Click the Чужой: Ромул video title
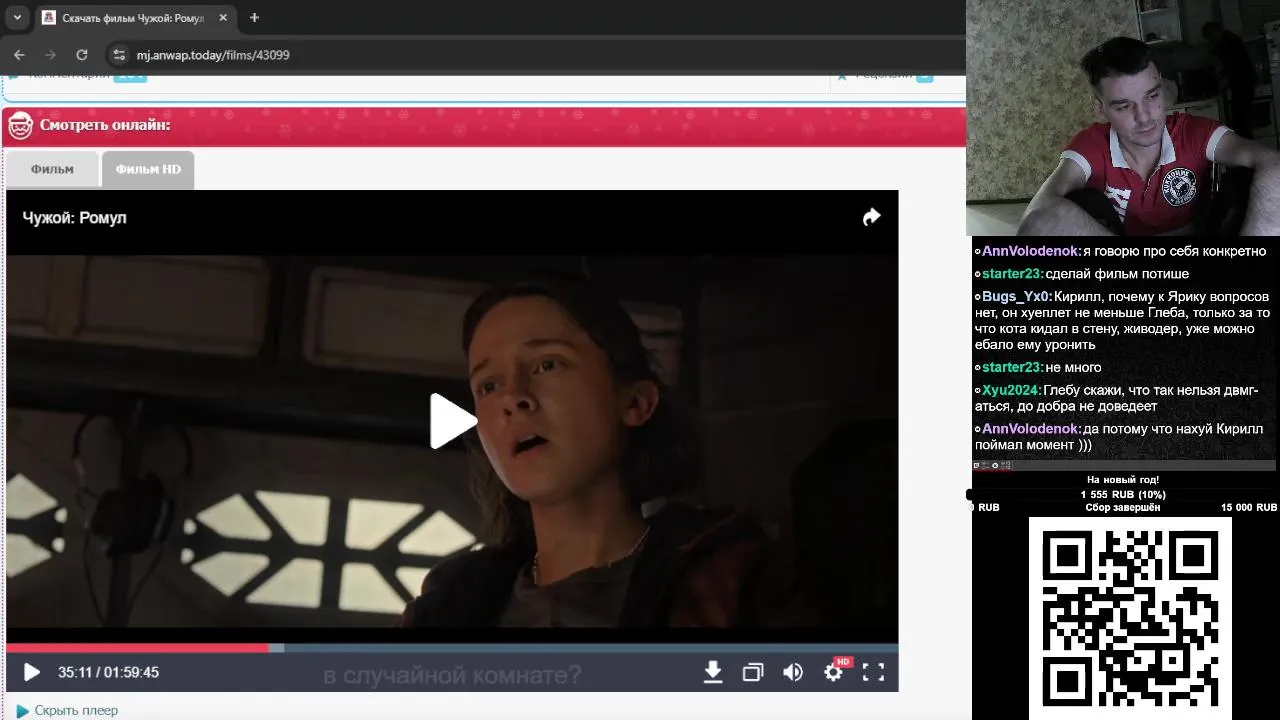1280x720 pixels. tap(75, 218)
